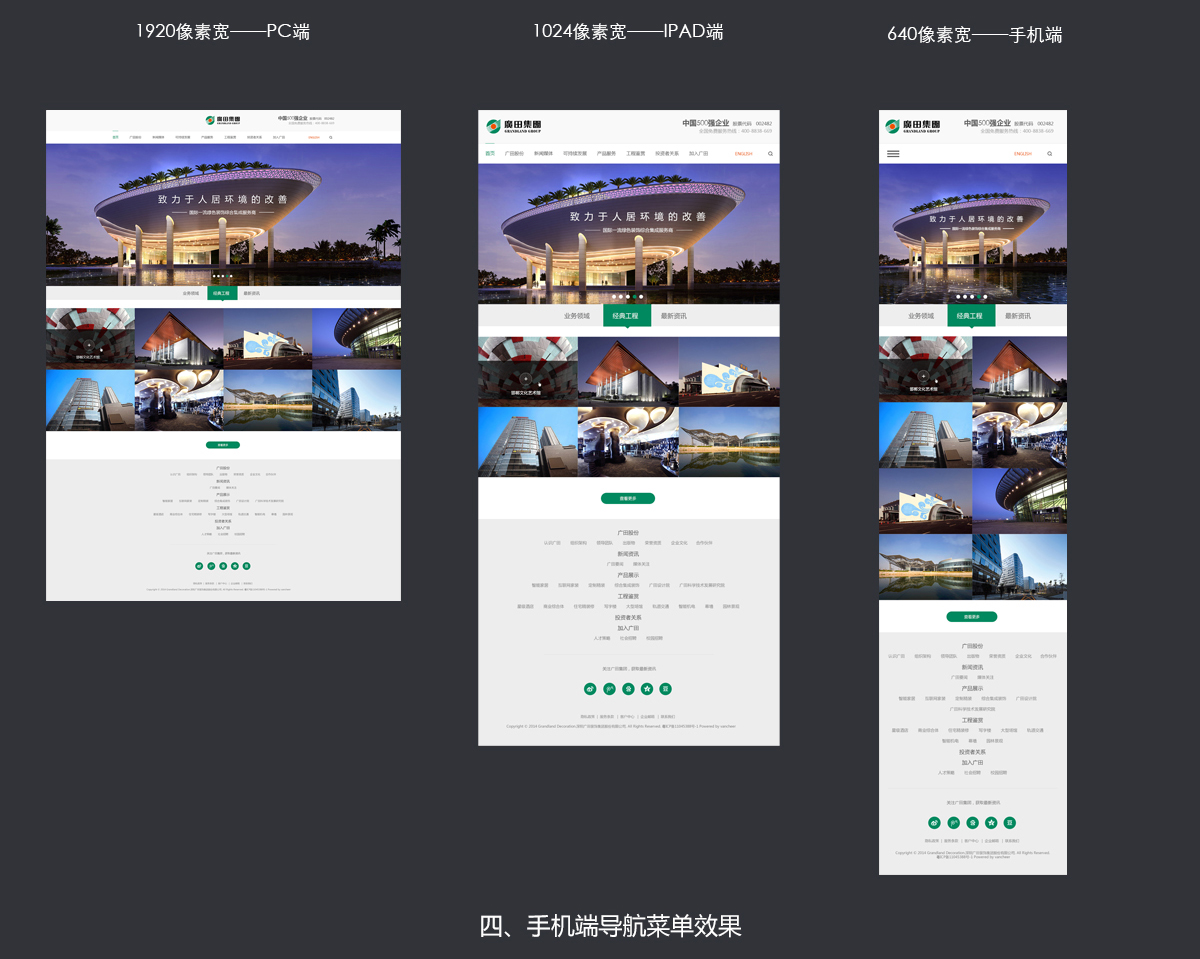Open 产品服务 in the iPad navigation bar

[x=605, y=154]
